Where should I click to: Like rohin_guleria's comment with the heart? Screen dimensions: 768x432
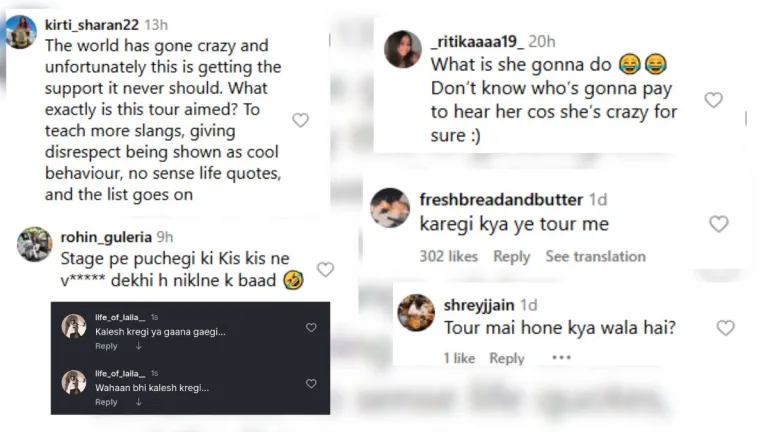tap(325, 269)
